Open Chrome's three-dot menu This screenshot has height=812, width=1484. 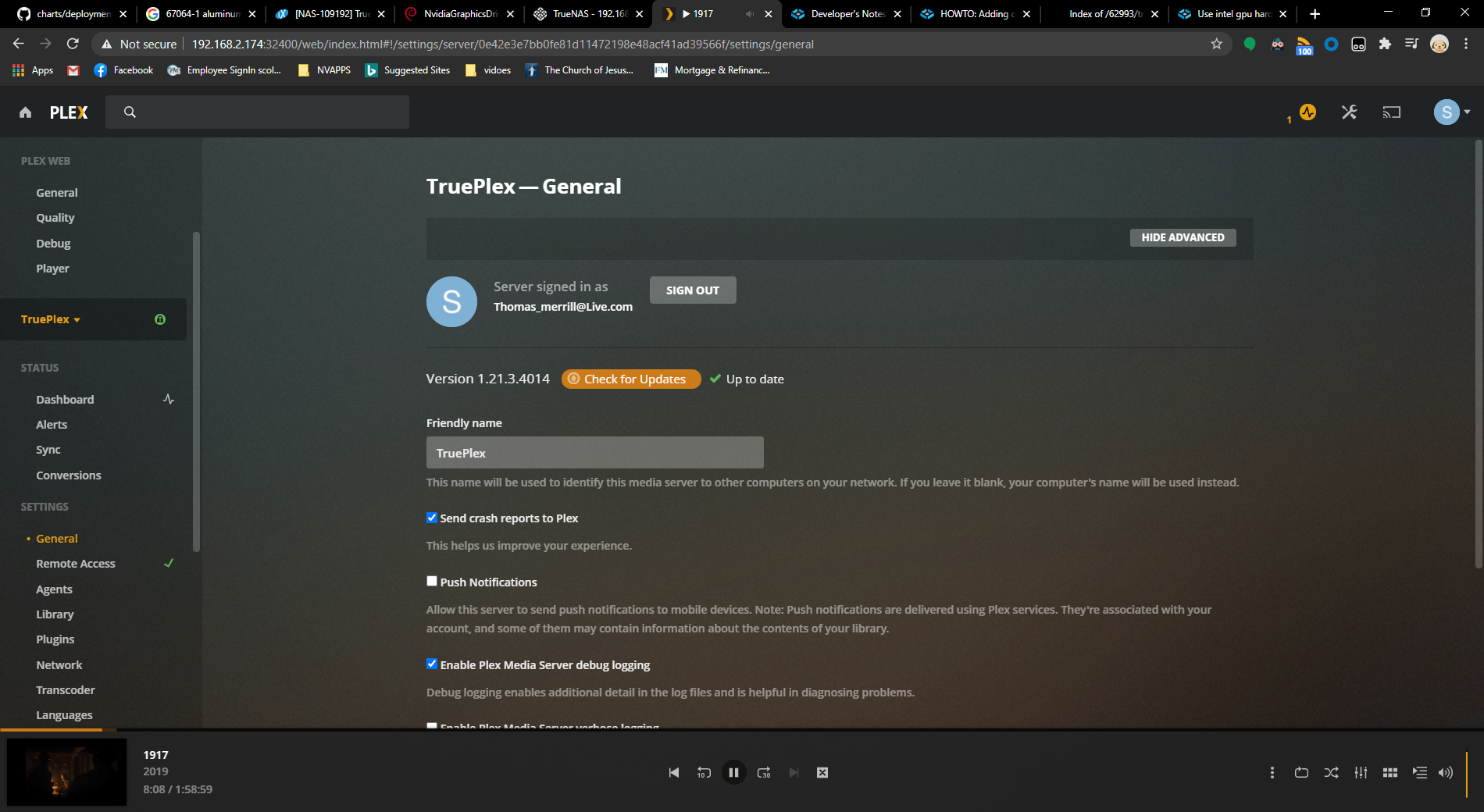(x=1467, y=45)
